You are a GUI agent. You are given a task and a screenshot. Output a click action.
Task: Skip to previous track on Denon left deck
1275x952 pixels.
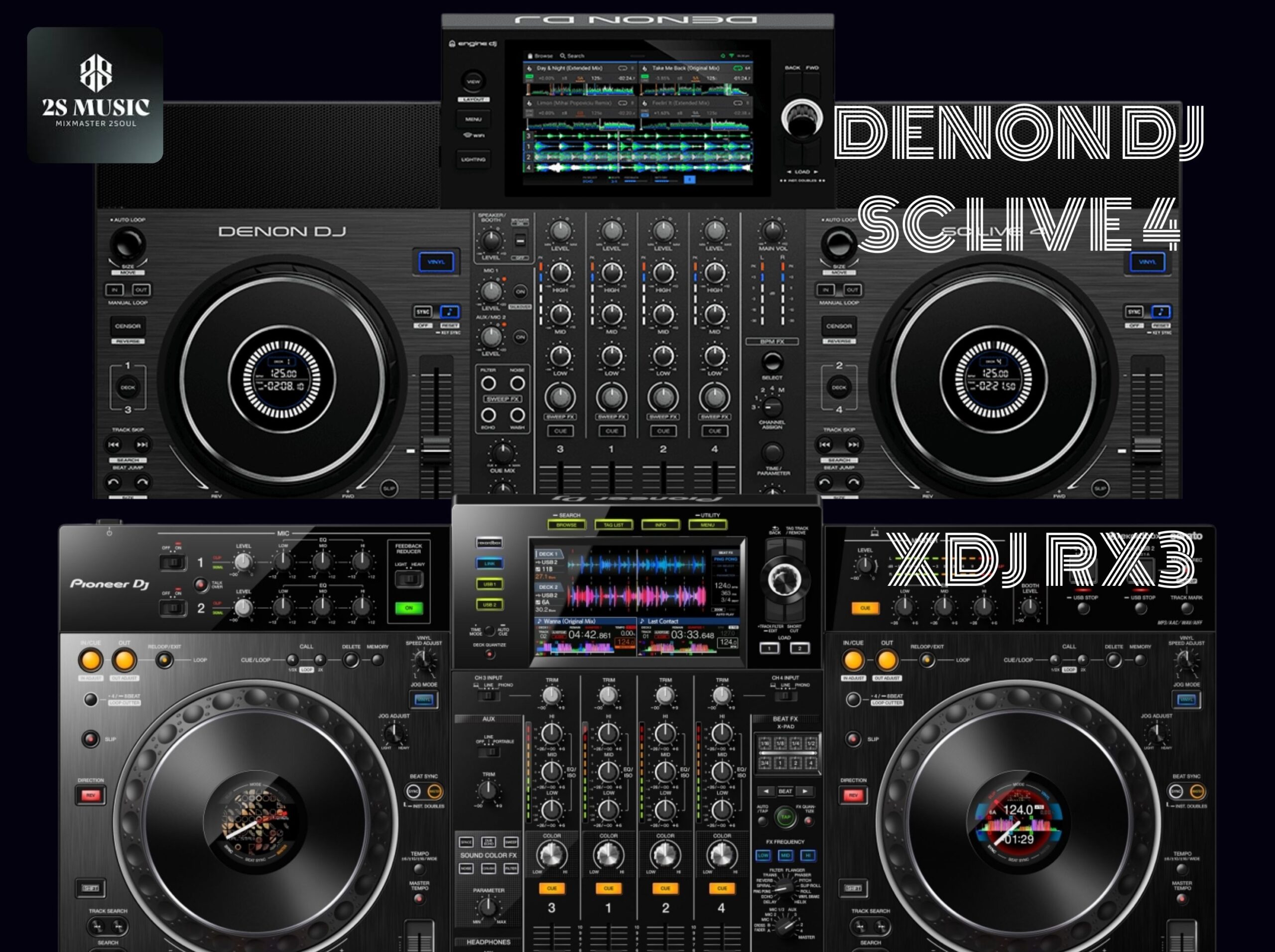[114, 444]
